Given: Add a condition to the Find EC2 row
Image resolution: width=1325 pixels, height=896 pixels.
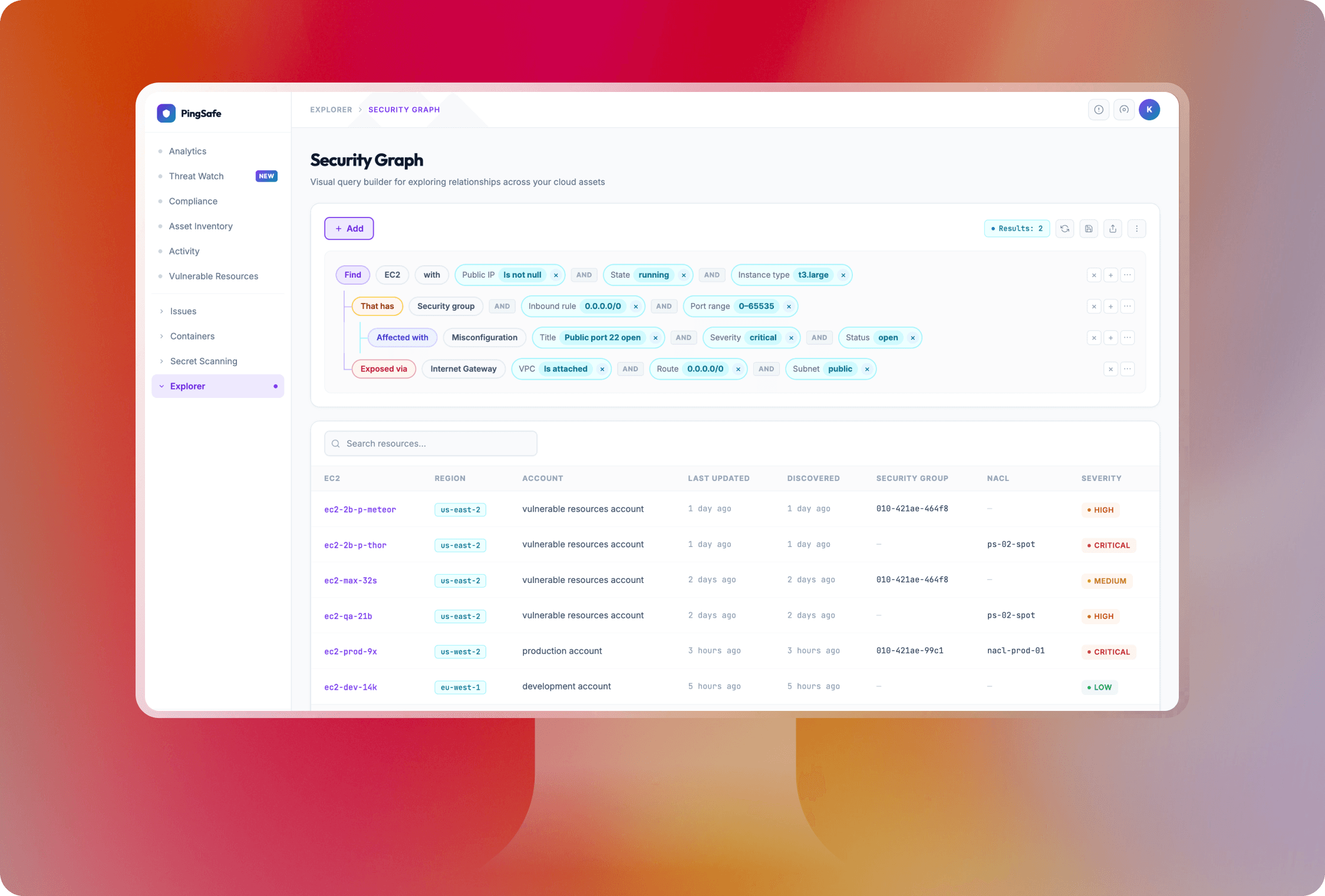Looking at the screenshot, I should pos(1110,275).
